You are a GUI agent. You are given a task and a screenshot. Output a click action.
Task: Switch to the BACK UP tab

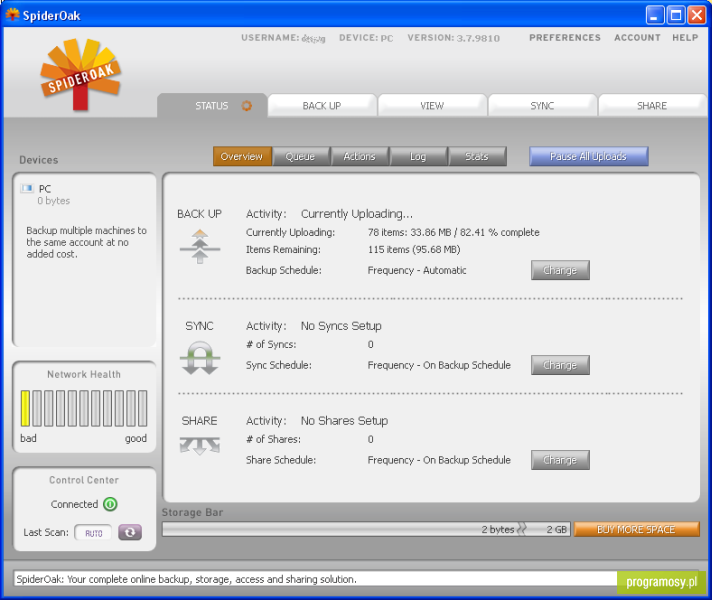click(x=322, y=105)
